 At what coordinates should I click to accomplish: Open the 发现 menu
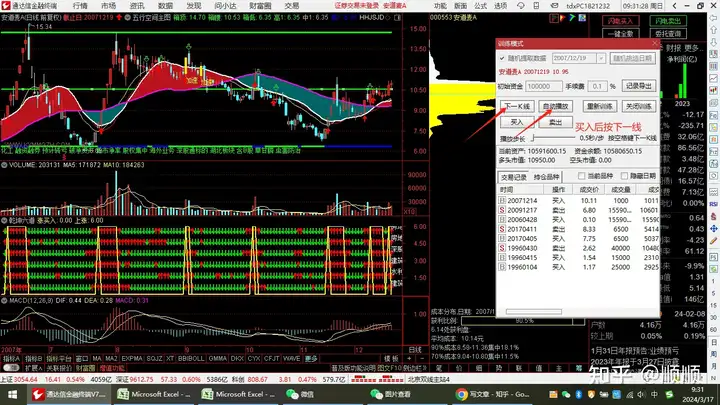click(194, 6)
